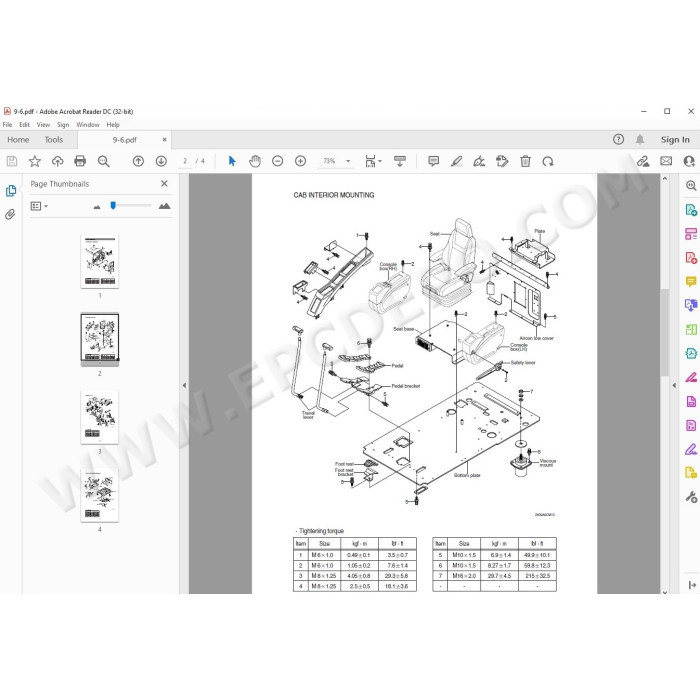Open the Find text magnifier
Screen dimensions: 700x700
pyautogui.click(x=104, y=161)
